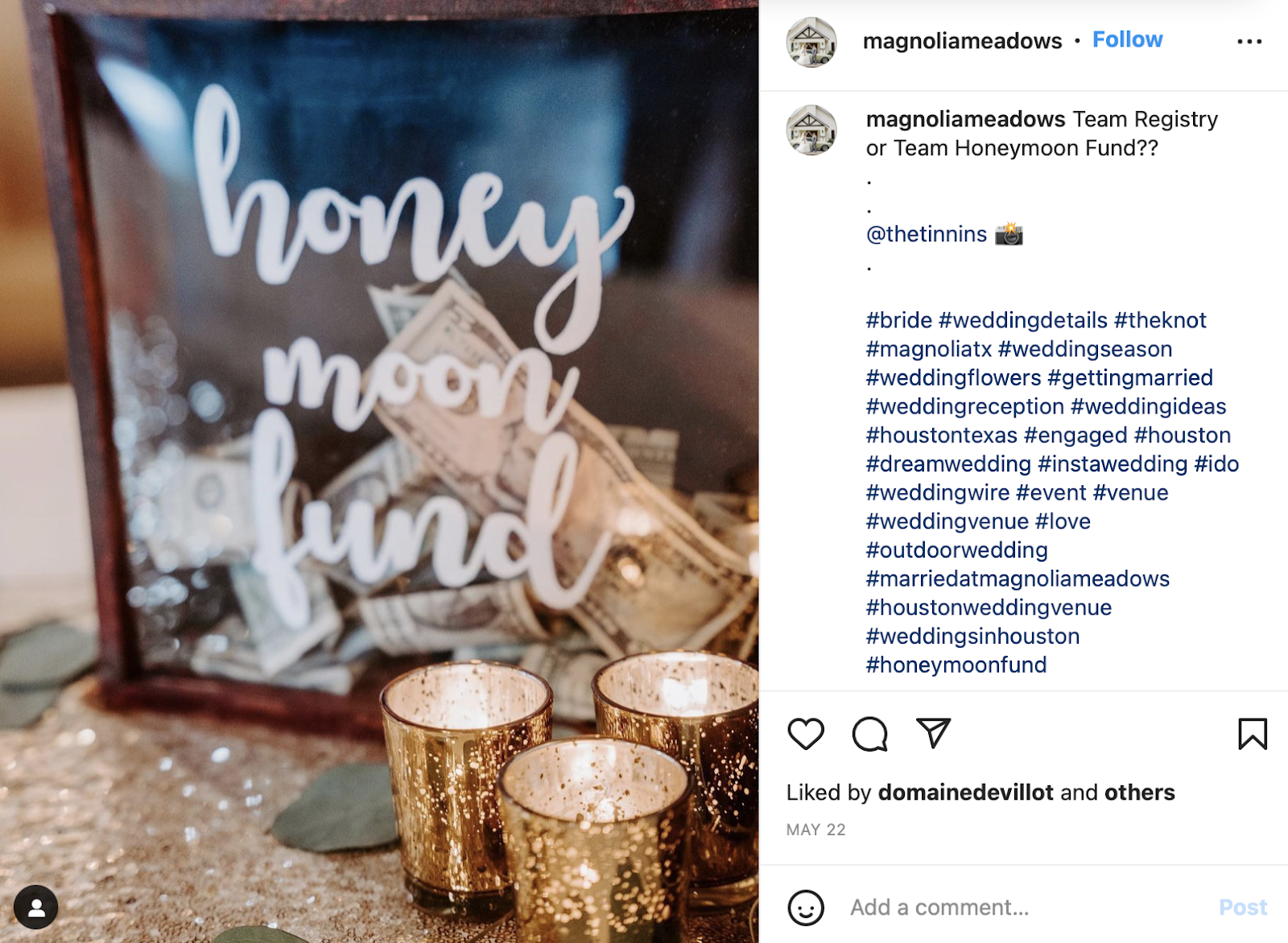Show others who liked the post
The image size is (1288, 943).
1139,793
